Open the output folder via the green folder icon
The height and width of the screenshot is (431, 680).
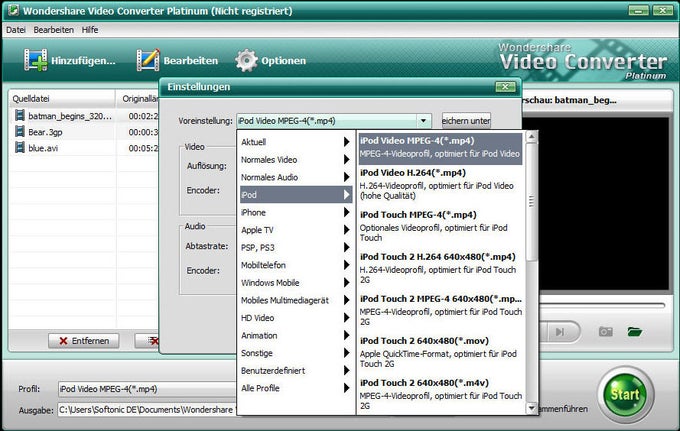click(x=634, y=332)
